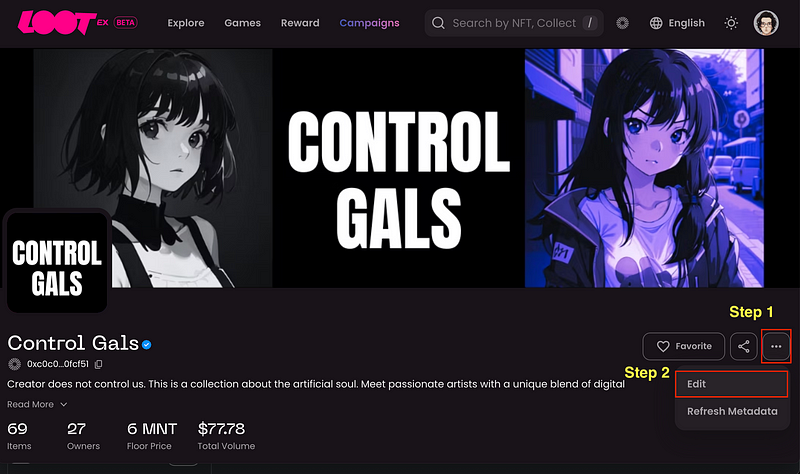Screen dimensions: 800x474
Task: Choose Refresh Metadata menu entry
Action: [732, 411]
